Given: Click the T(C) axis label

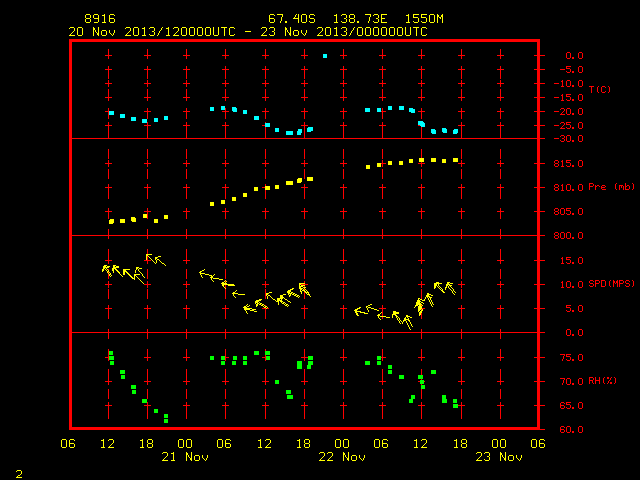Looking at the screenshot, I should pos(600,89).
